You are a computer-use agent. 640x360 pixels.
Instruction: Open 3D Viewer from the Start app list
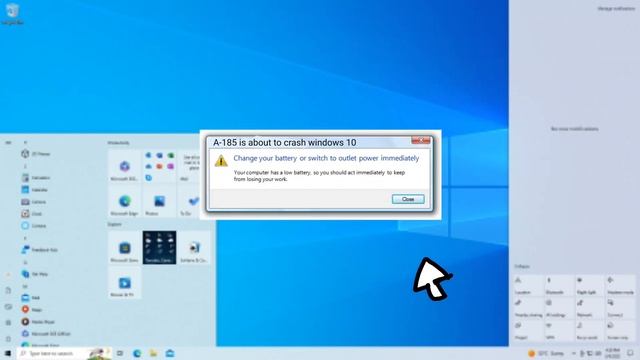pyautogui.click(x=36, y=154)
